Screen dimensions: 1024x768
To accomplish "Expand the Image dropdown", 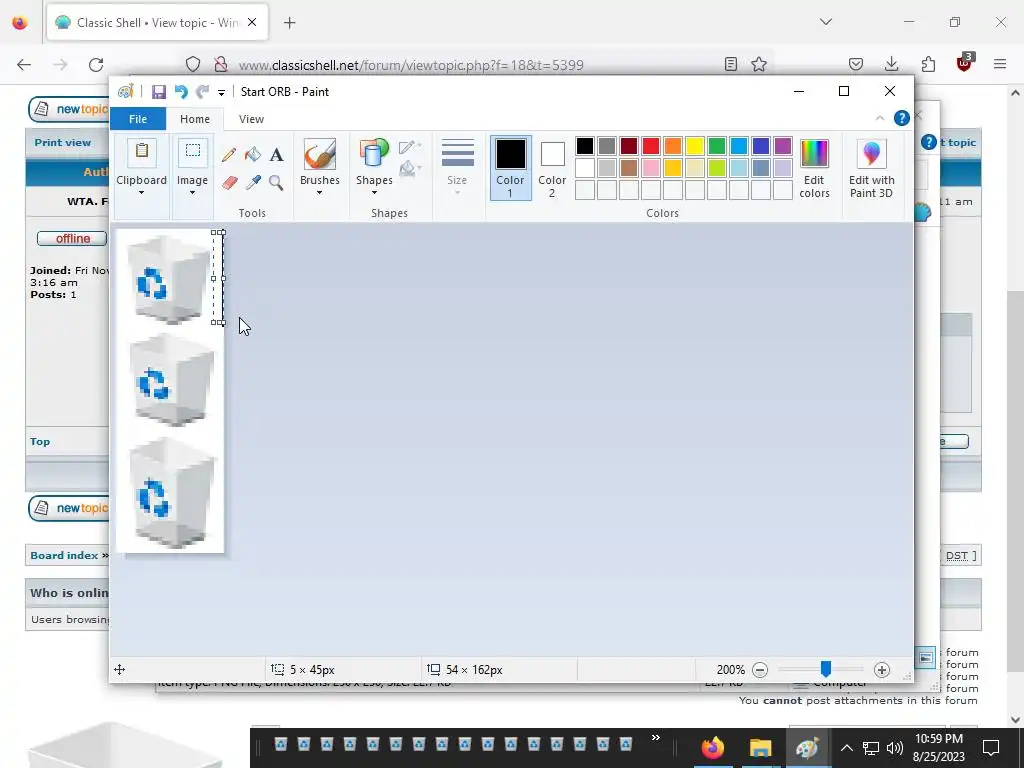I will [x=192, y=193].
